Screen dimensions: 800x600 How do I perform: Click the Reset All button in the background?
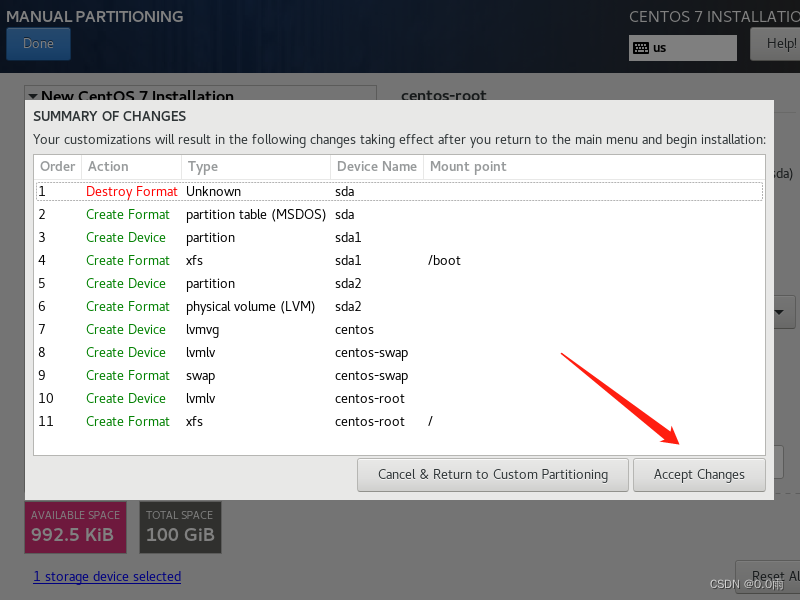(769, 577)
